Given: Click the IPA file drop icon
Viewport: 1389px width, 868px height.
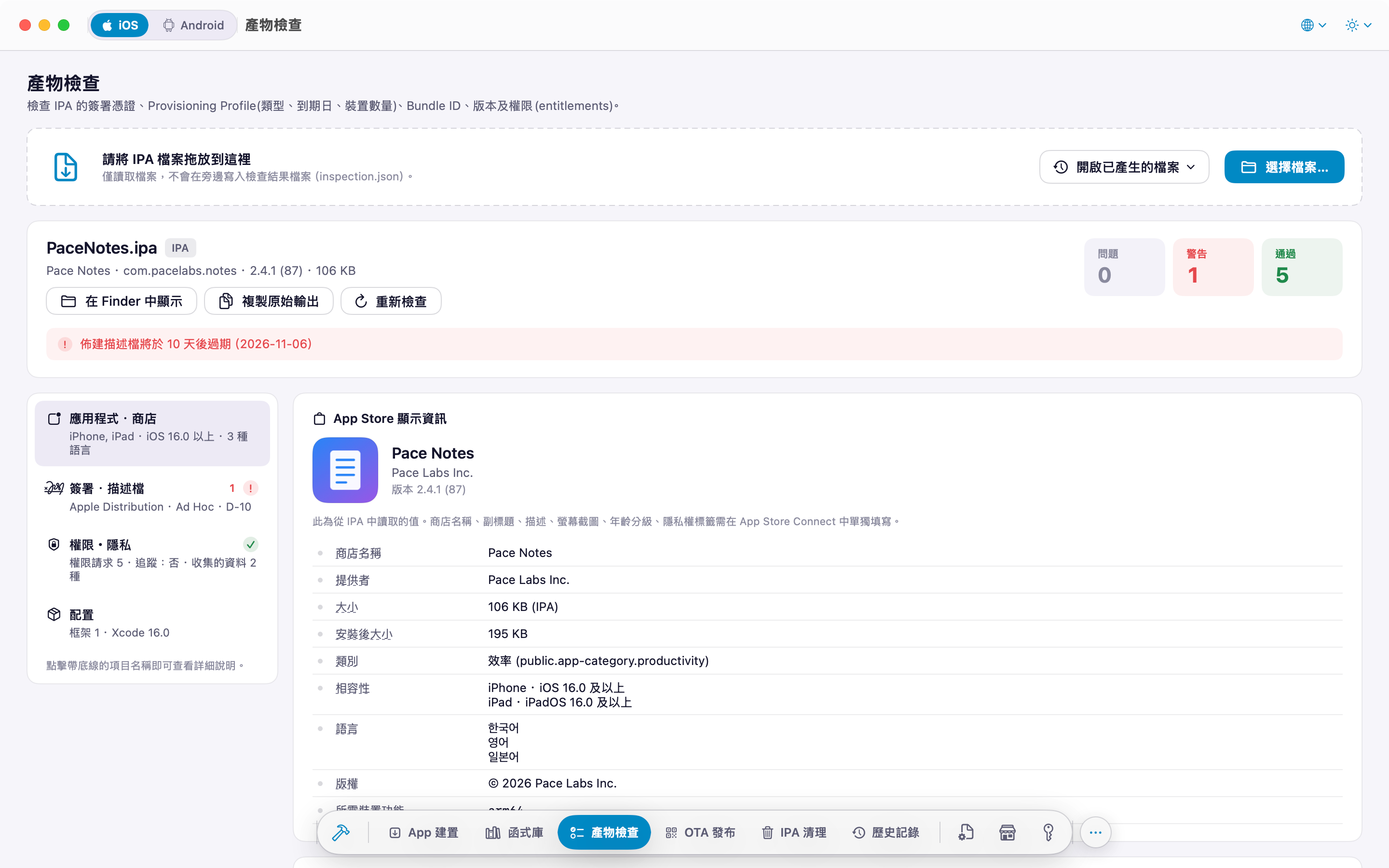Looking at the screenshot, I should [x=66, y=167].
